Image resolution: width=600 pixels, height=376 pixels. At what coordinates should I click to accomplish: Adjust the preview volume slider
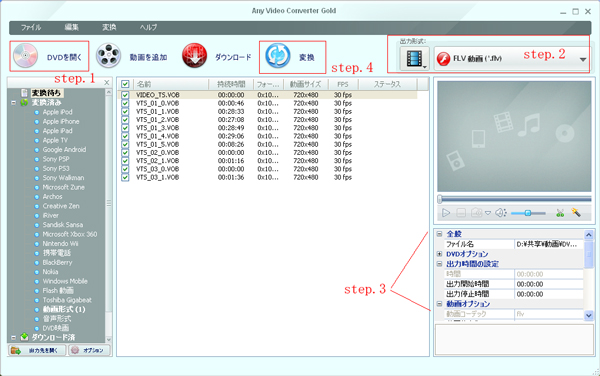point(528,213)
